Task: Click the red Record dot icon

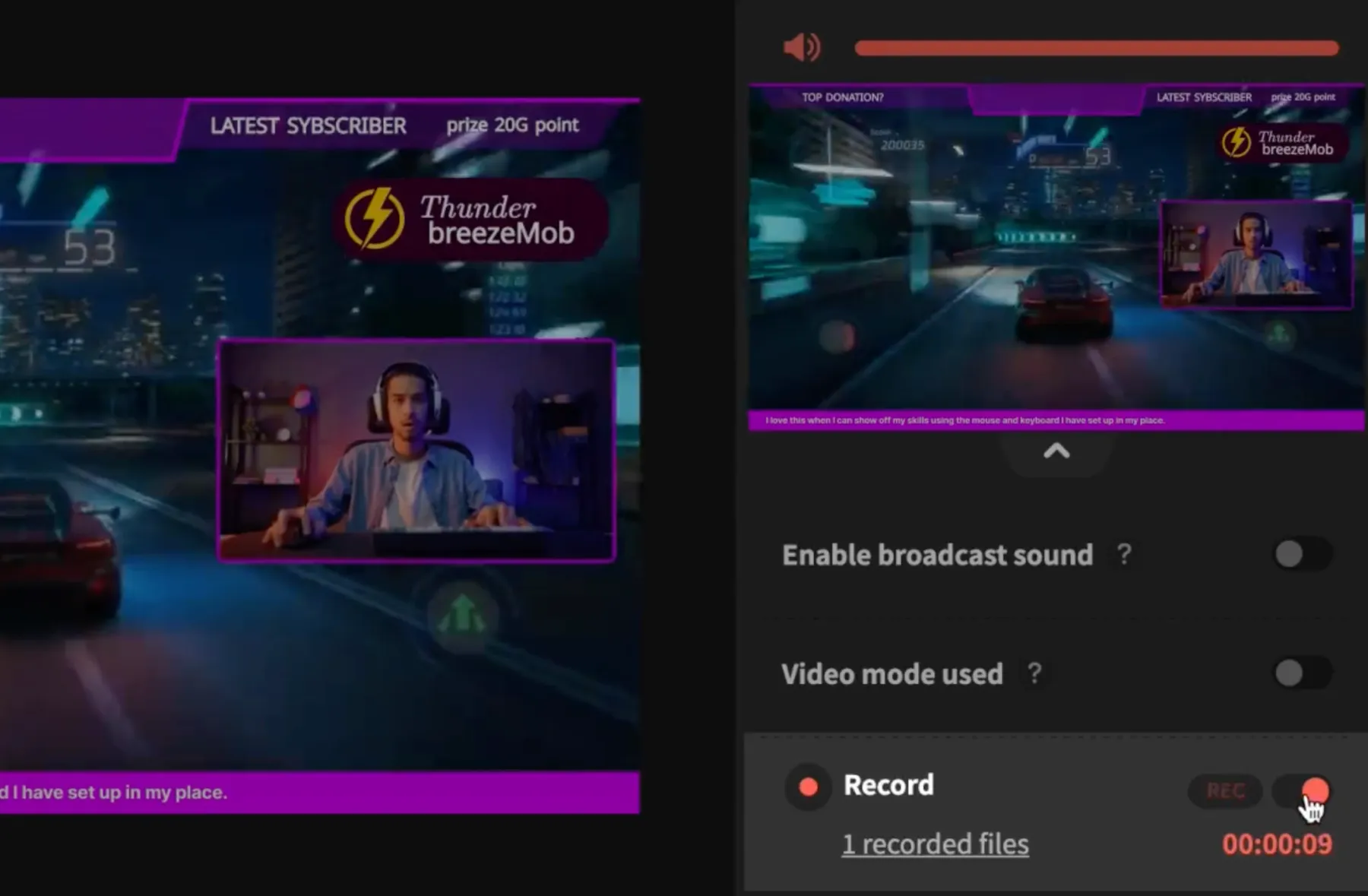Action: tap(809, 787)
